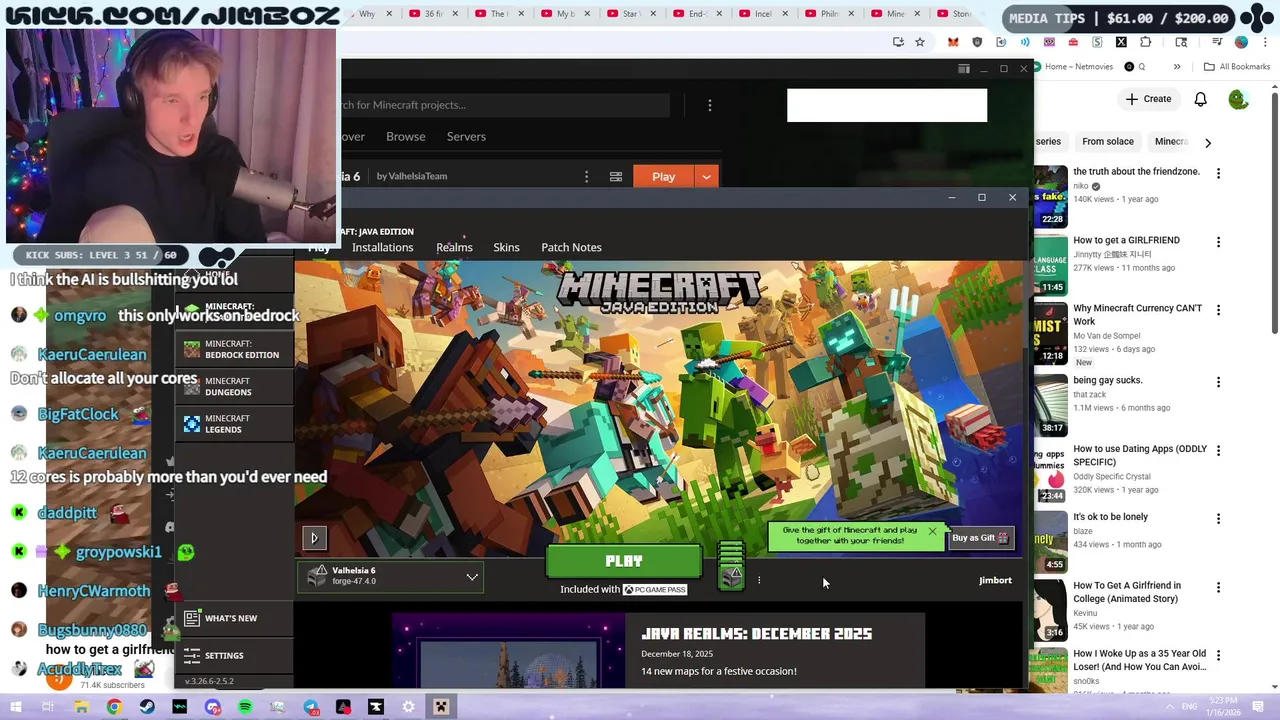Click the orange Play button in CurseForge window
The height and width of the screenshot is (720, 1280).
[x=664, y=176]
